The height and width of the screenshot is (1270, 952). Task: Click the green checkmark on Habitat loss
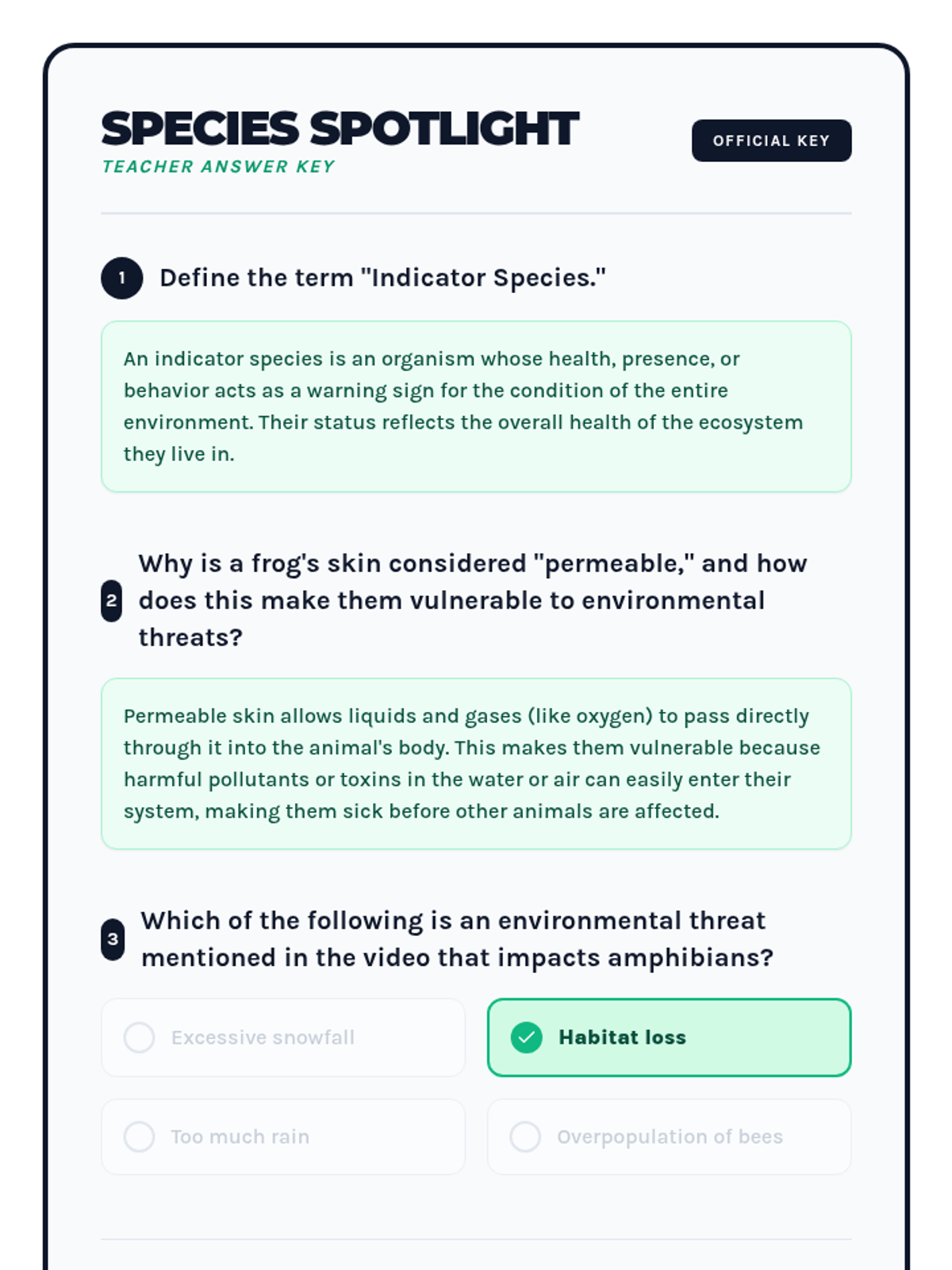[526, 1037]
